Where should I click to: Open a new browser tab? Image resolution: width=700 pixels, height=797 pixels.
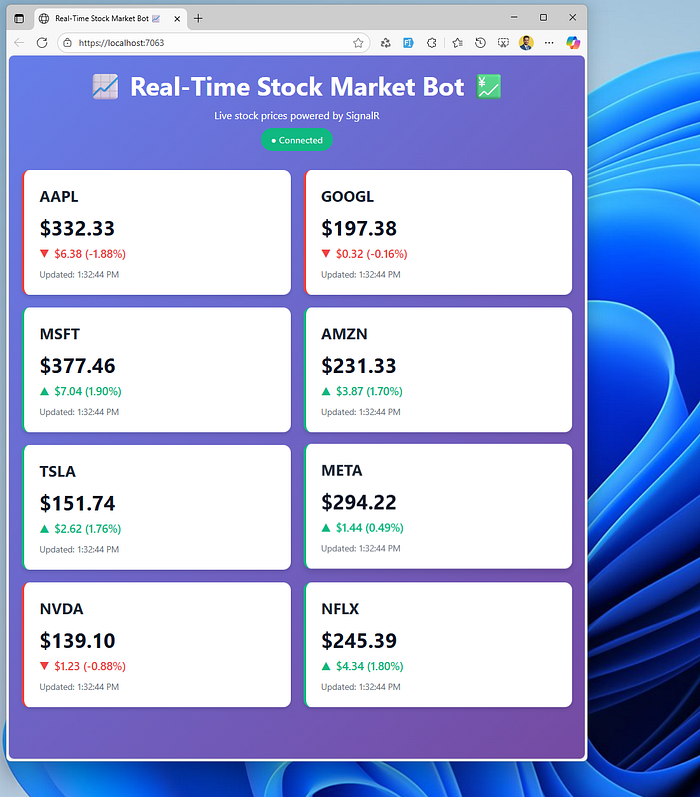(198, 18)
